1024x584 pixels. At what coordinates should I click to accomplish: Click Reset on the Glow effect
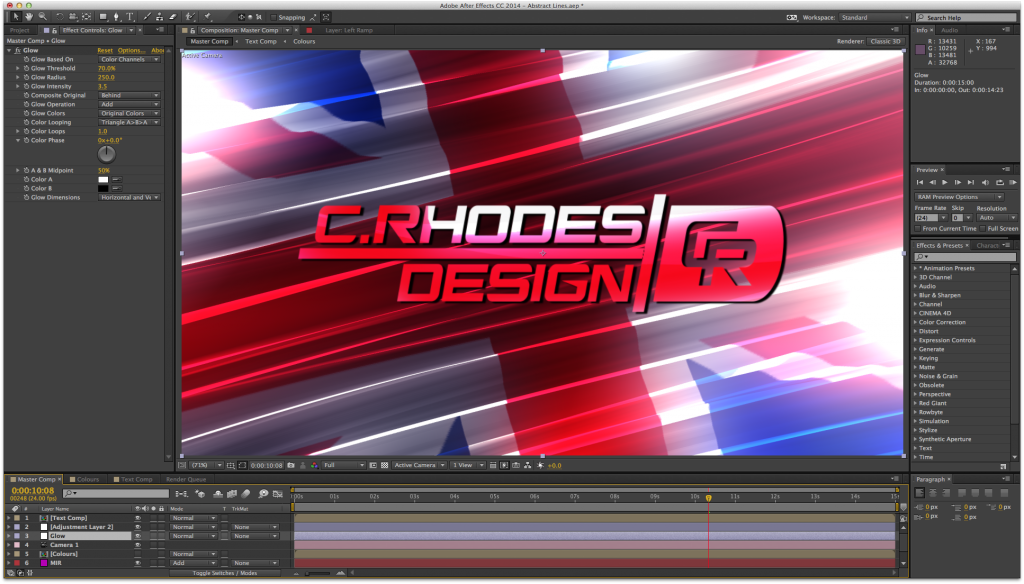(105, 50)
